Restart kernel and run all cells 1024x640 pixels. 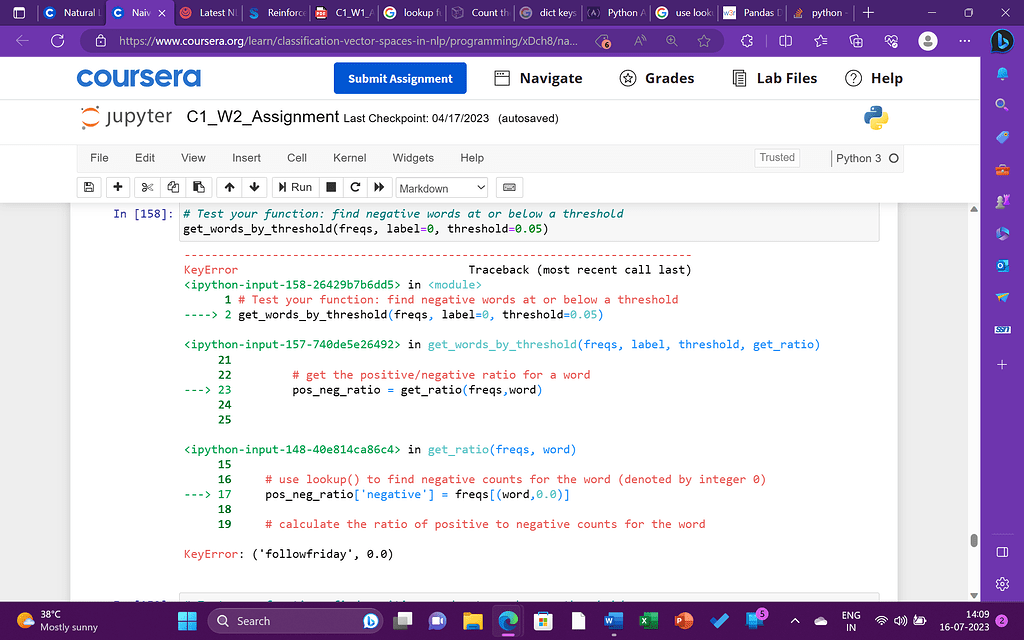[x=379, y=187]
